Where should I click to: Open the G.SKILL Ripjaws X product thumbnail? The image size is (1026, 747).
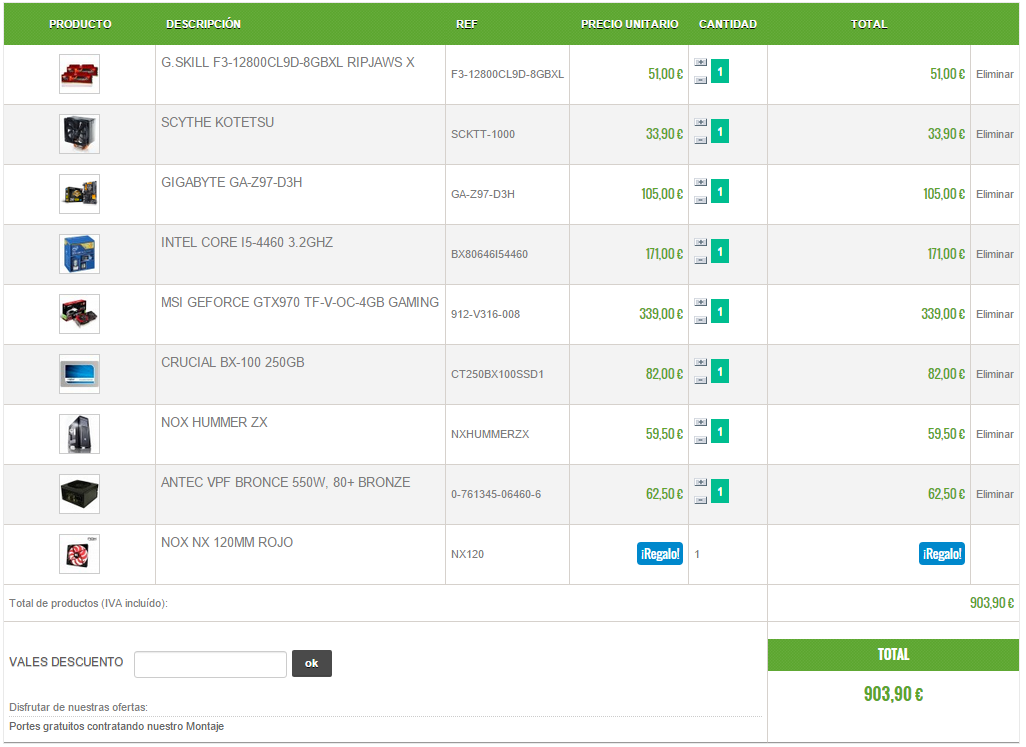point(79,74)
